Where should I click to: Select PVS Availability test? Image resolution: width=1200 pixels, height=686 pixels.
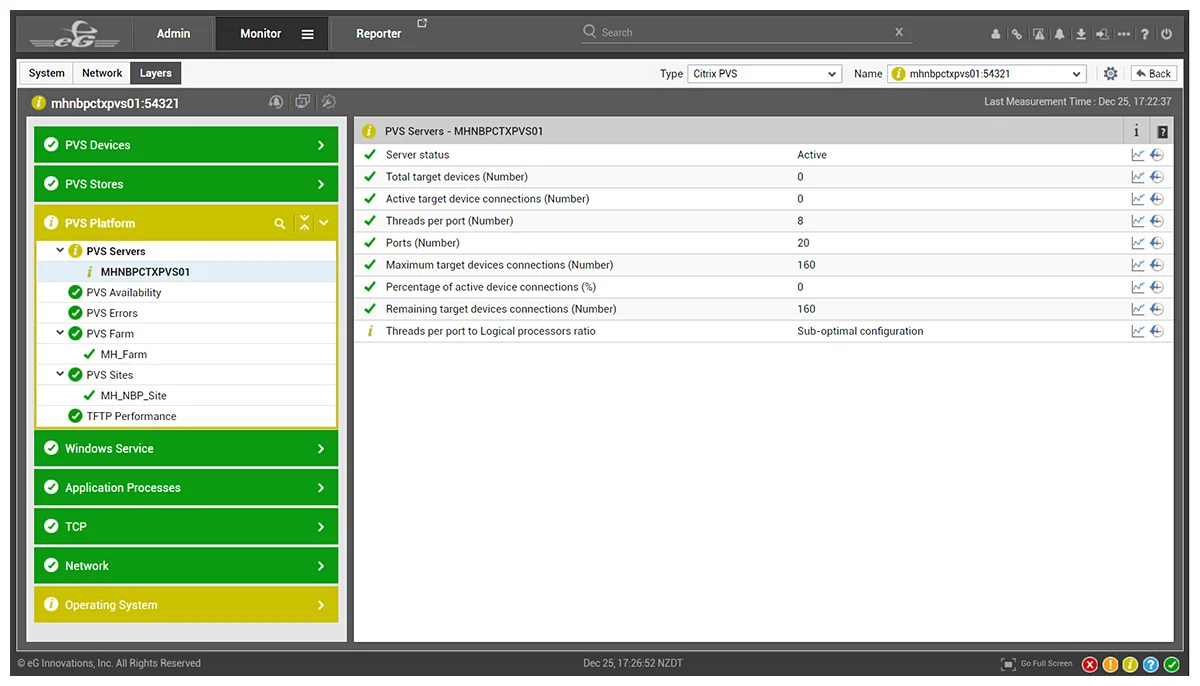[x=124, y=293]
